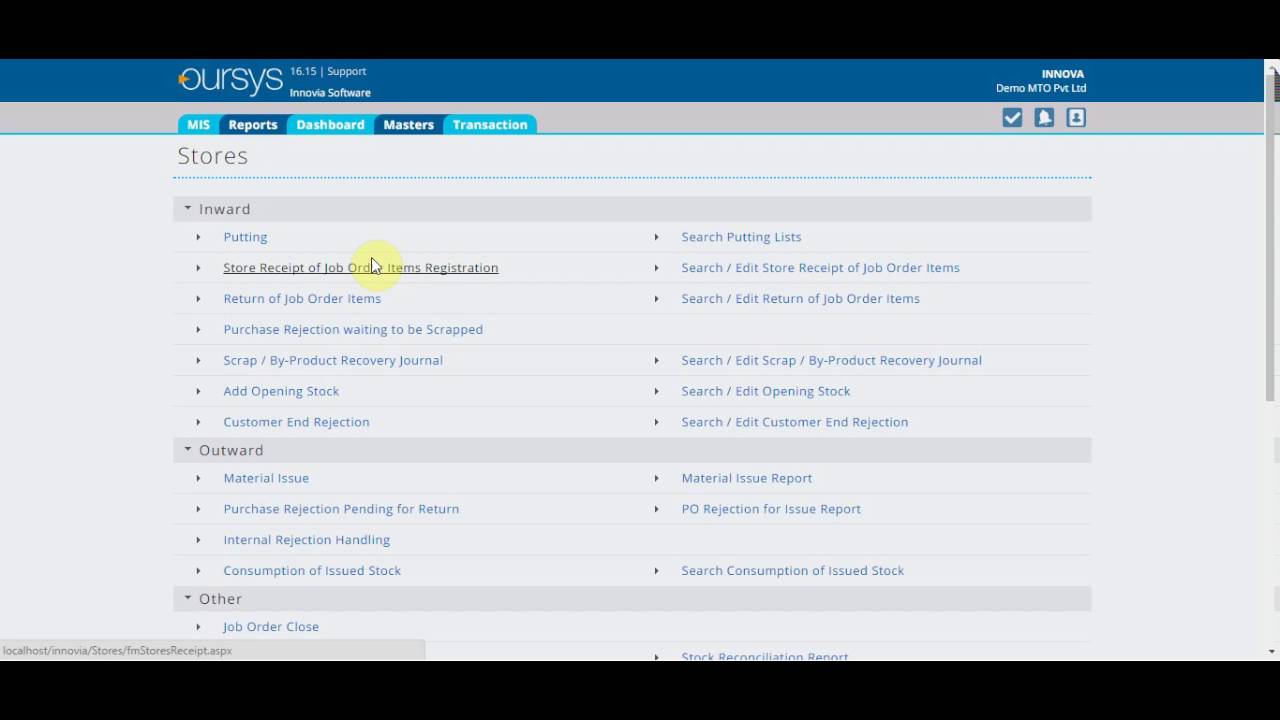Click the Innovia Software text in header

point(330,93)
